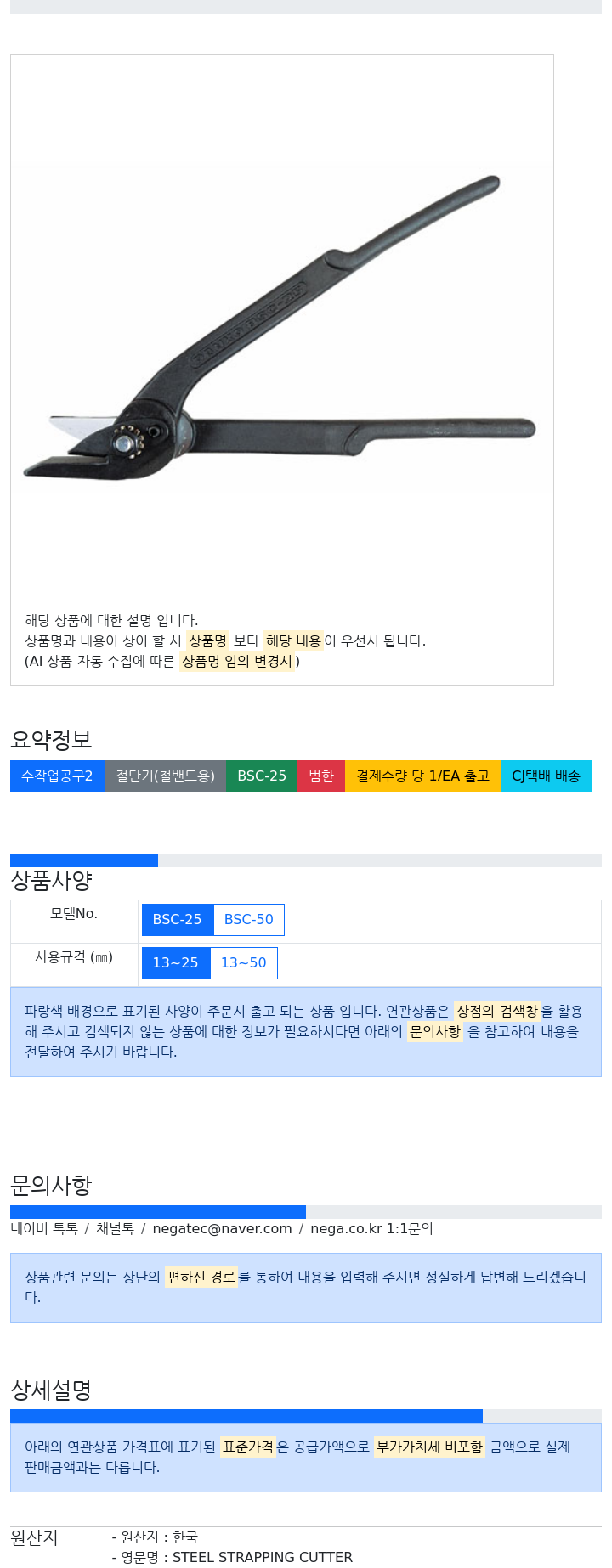Click highlighted 상점의 검색창 text

coord(496,1012)
